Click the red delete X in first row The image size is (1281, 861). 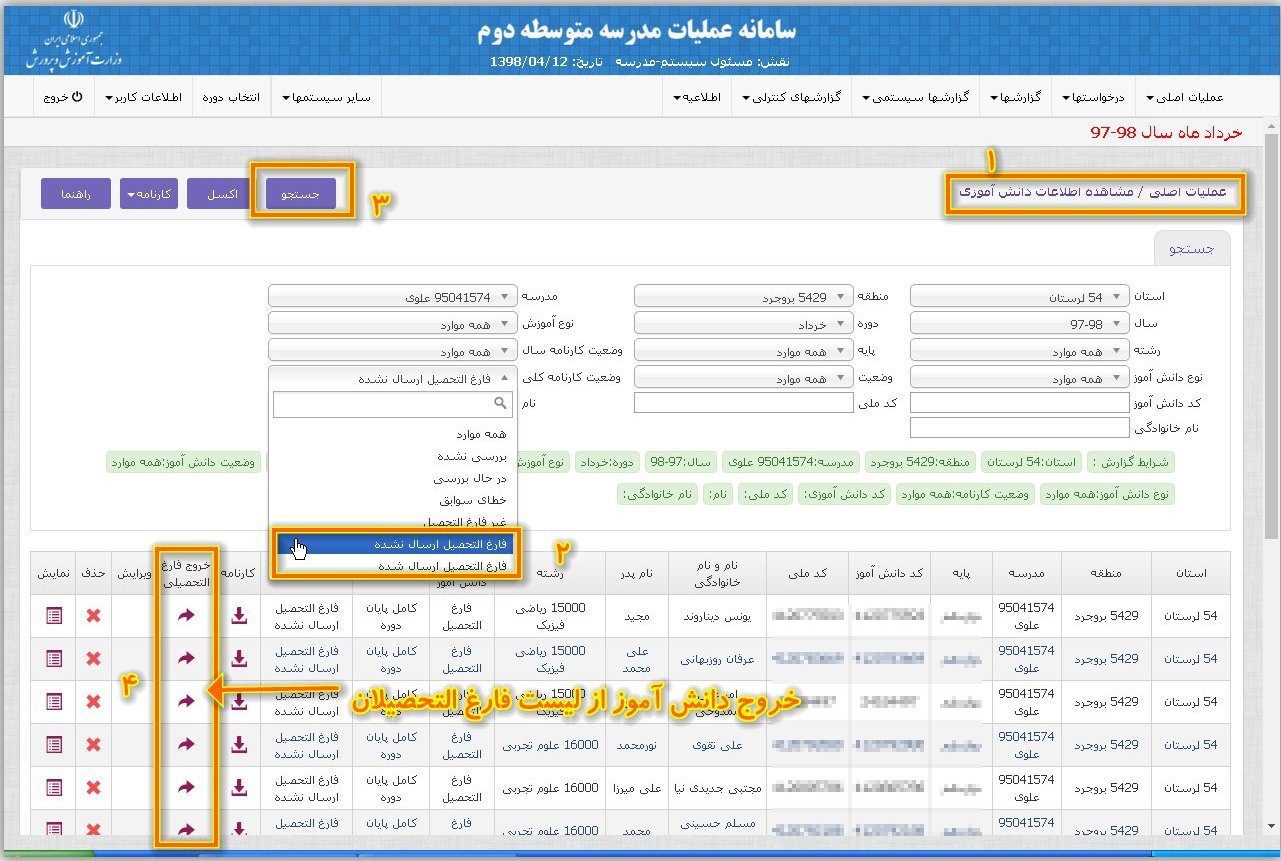(x=93, y=616)
